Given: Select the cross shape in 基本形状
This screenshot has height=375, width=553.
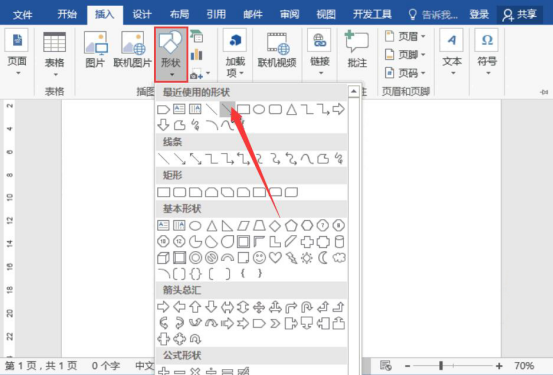Looking at the screenshot, I should (x=307, y=242).
